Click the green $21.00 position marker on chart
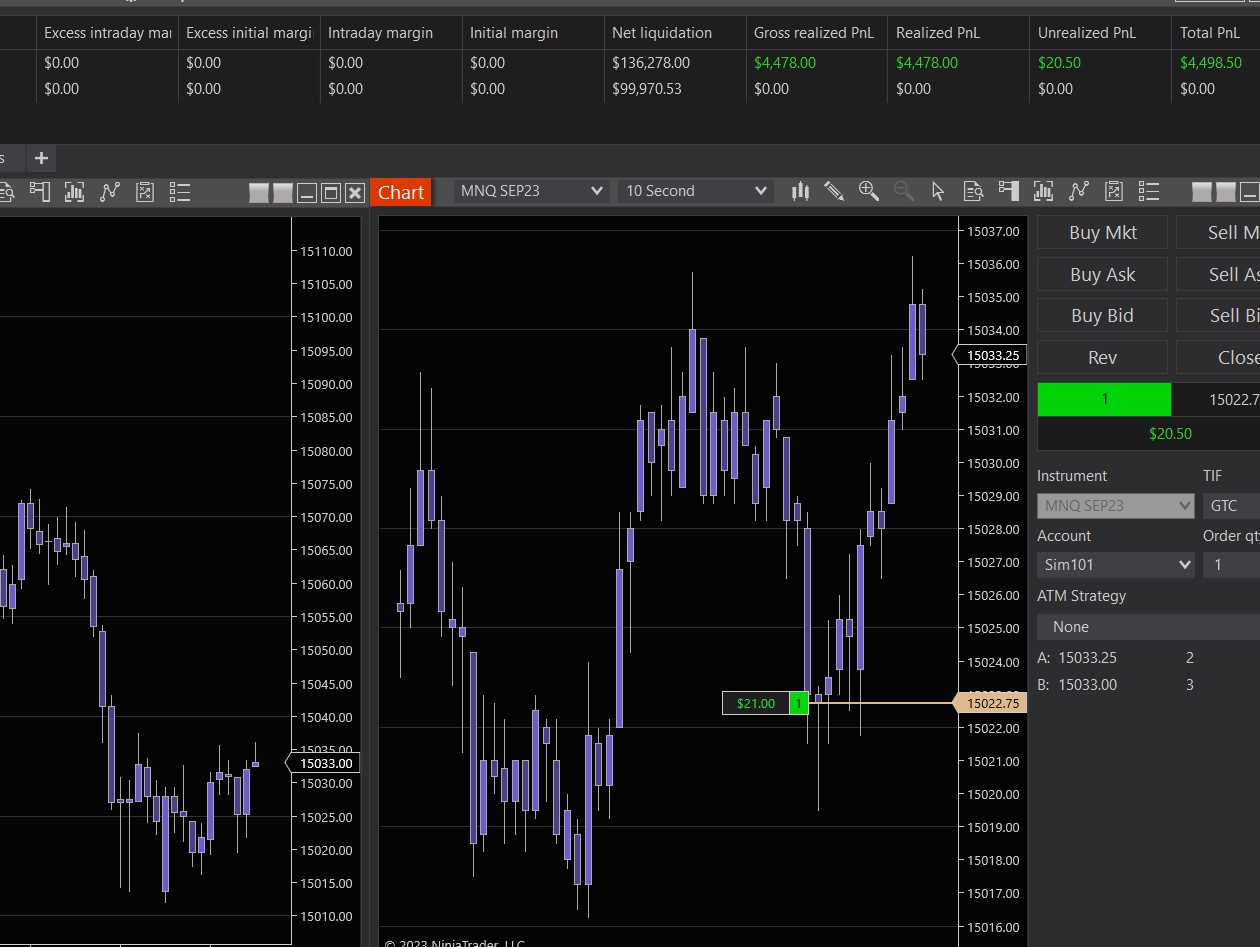This screenshot has height=947, width=1260. [x=756, y=703]
